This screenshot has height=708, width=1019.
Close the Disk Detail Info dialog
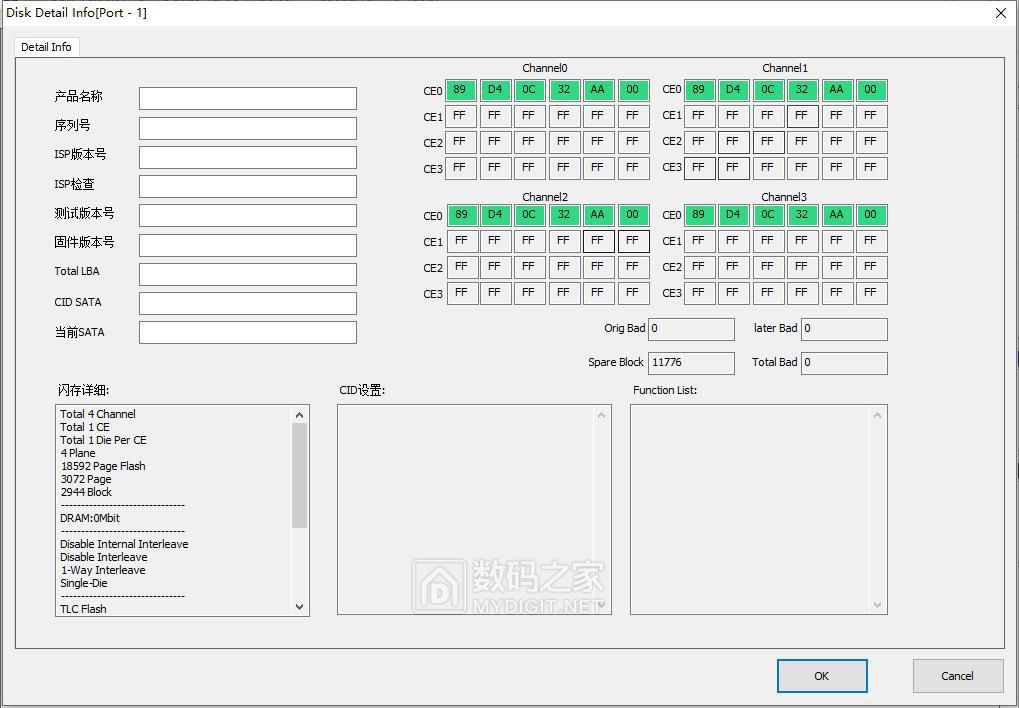click(1000, 13)
